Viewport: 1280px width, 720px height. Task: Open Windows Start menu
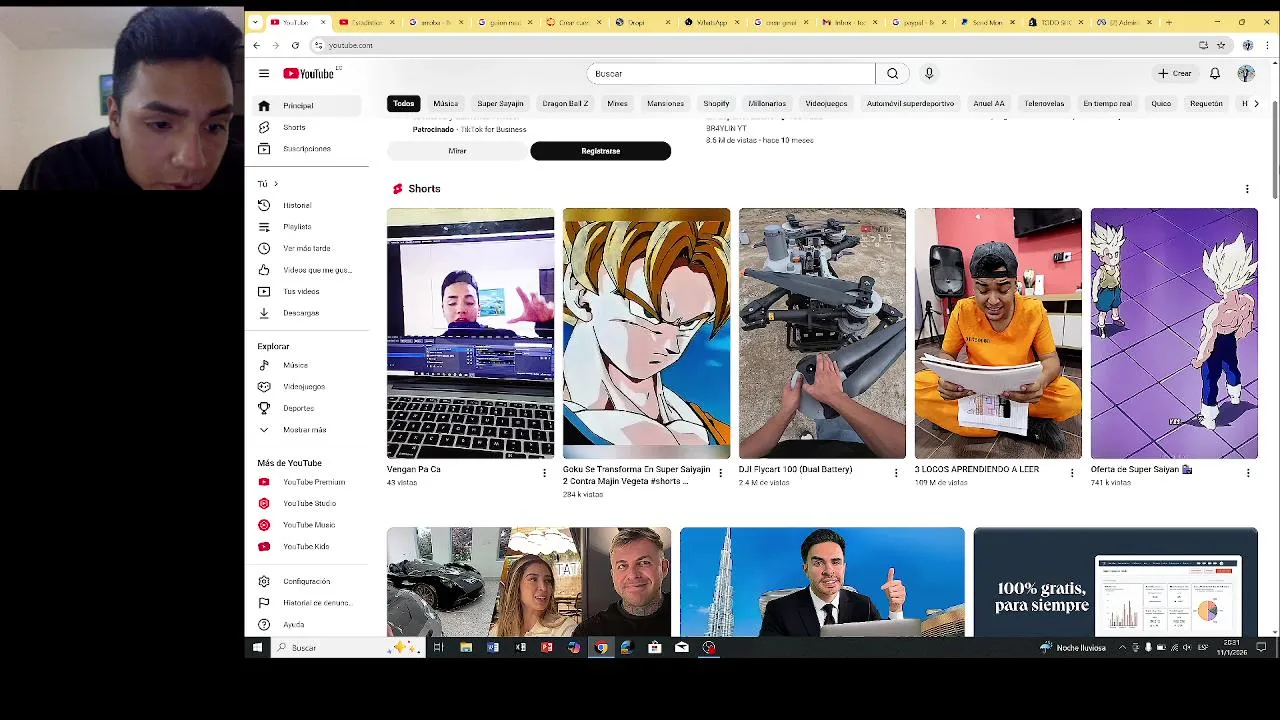click(x=257, y=648)
